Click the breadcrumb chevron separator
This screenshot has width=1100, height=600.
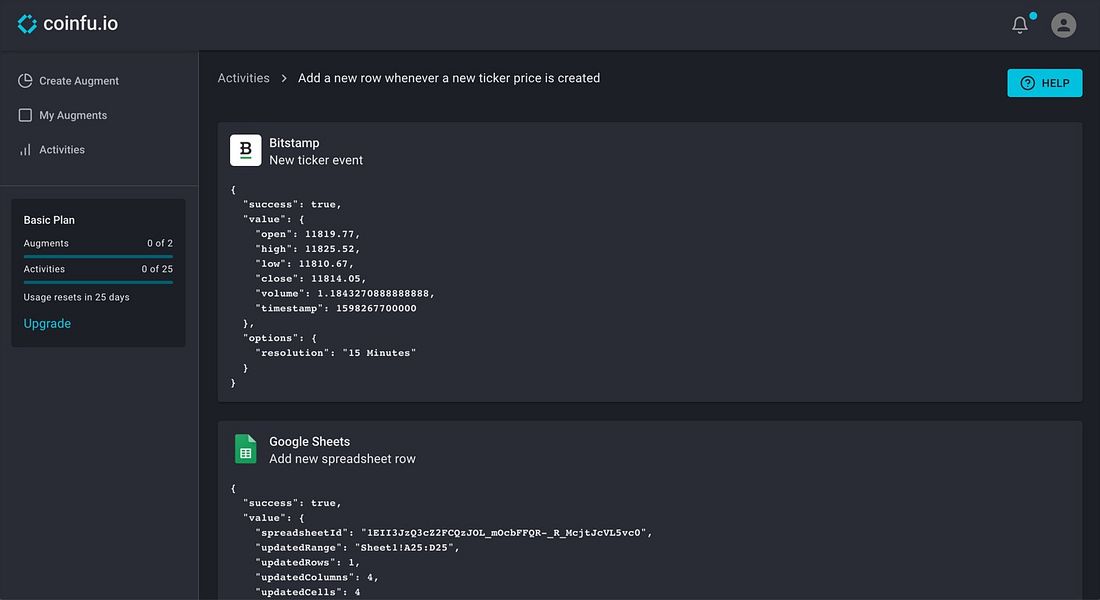[x=284, y=78]
